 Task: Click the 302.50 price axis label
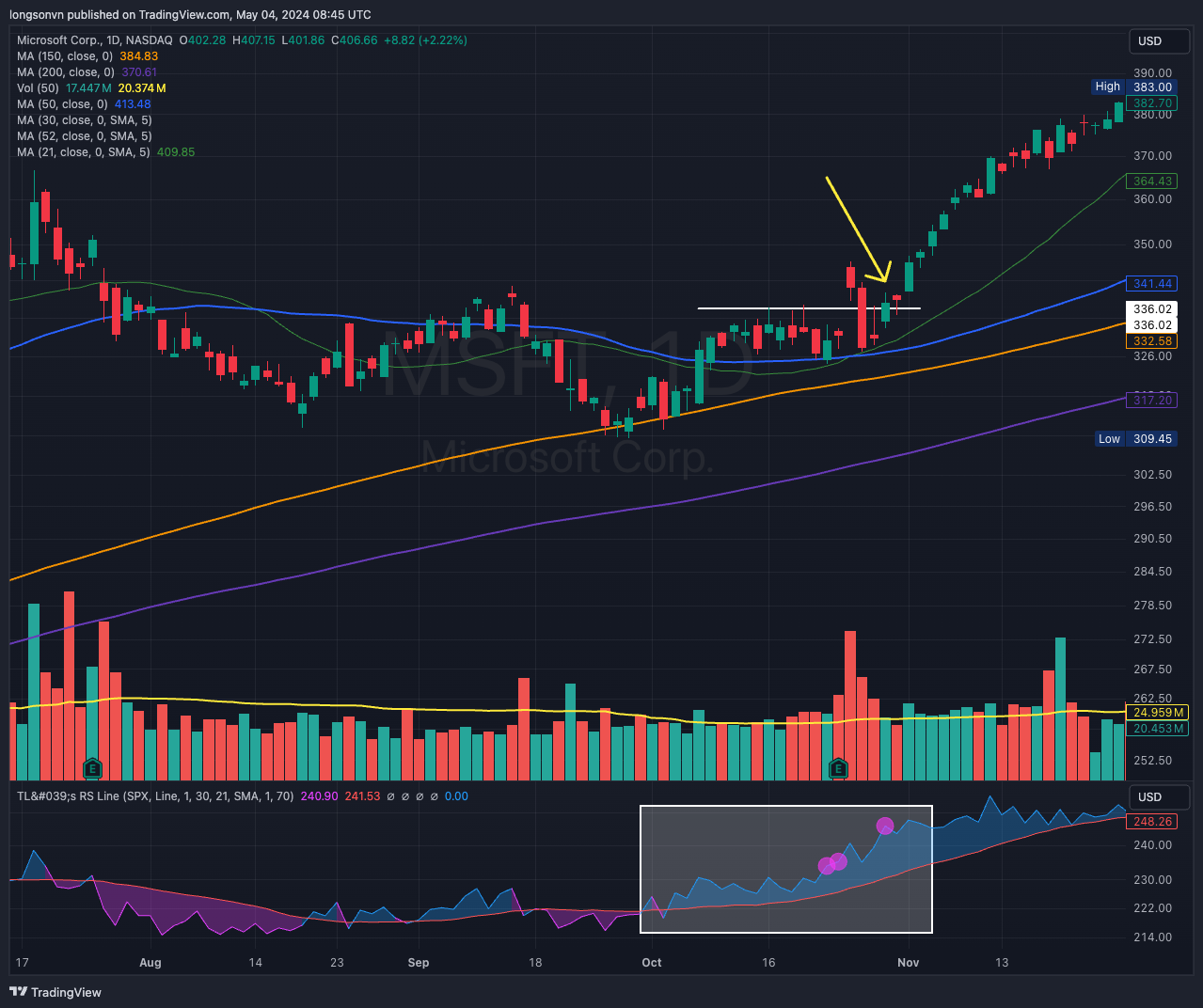tap(1152, 475)
